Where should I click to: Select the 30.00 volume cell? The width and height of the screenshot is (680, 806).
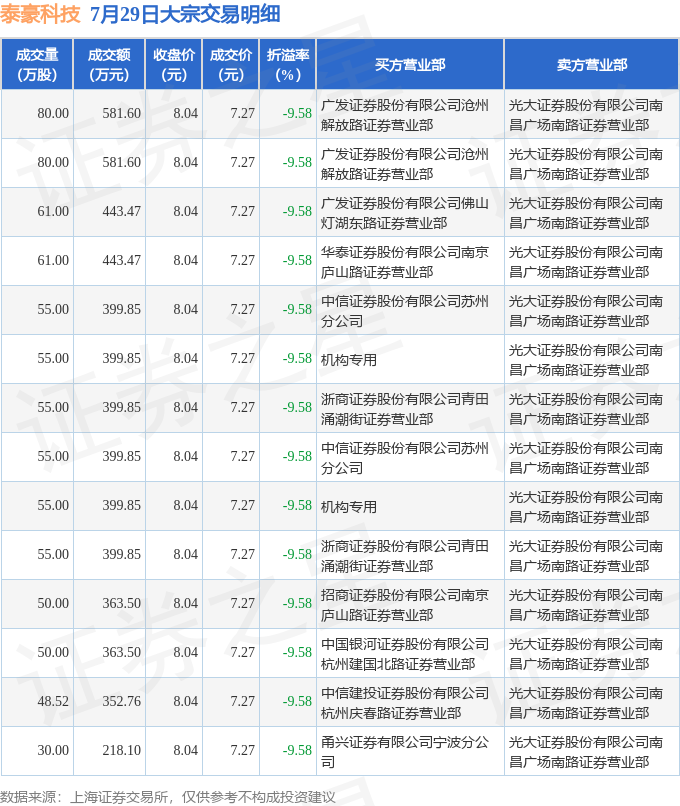point(52,750)
